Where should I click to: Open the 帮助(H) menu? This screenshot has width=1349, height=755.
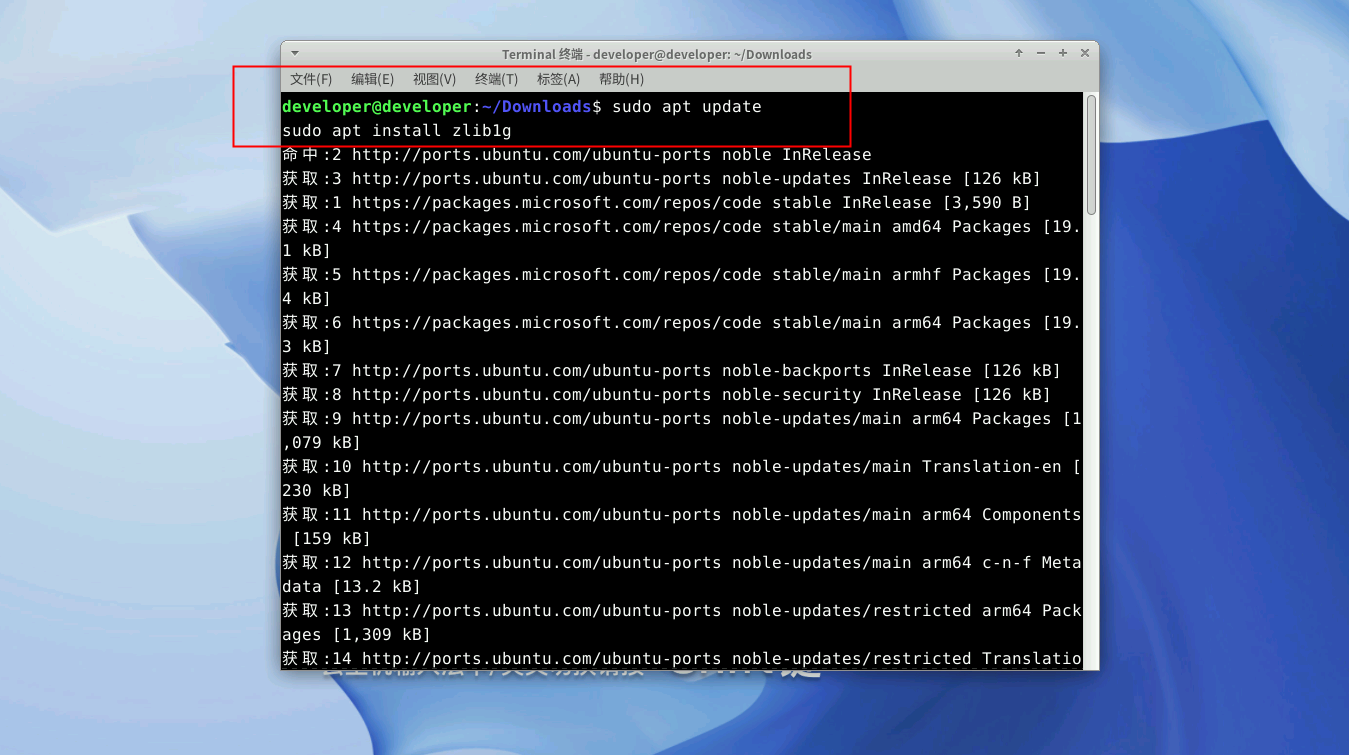click(621, 79)
